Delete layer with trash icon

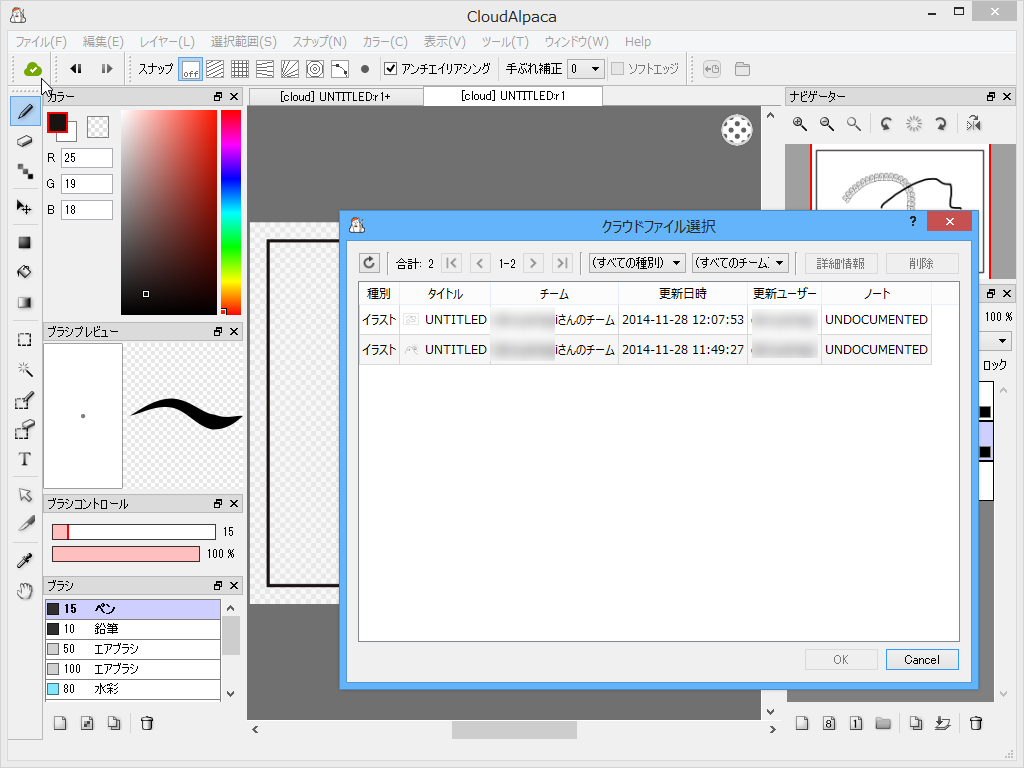(976, 723)
